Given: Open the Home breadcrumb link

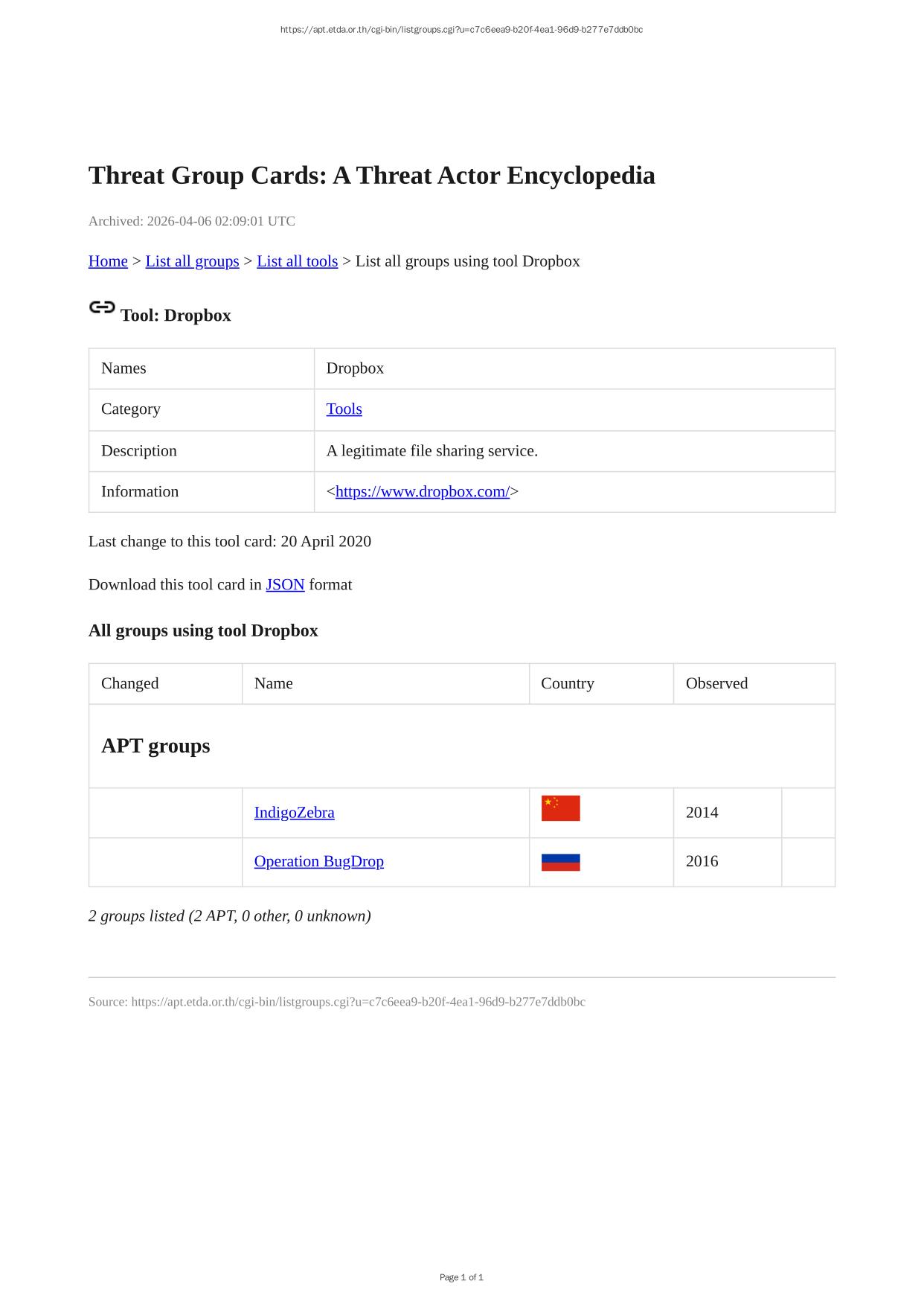Looking at the screenshot, I should 108,261.
